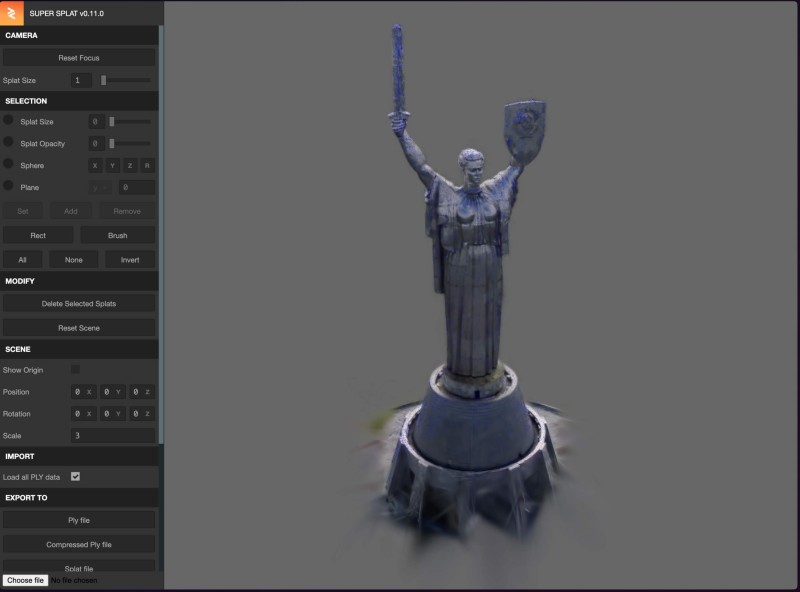Click the Position Z field
The height and width of the screenshot is (592, 800).
point(142,392)
